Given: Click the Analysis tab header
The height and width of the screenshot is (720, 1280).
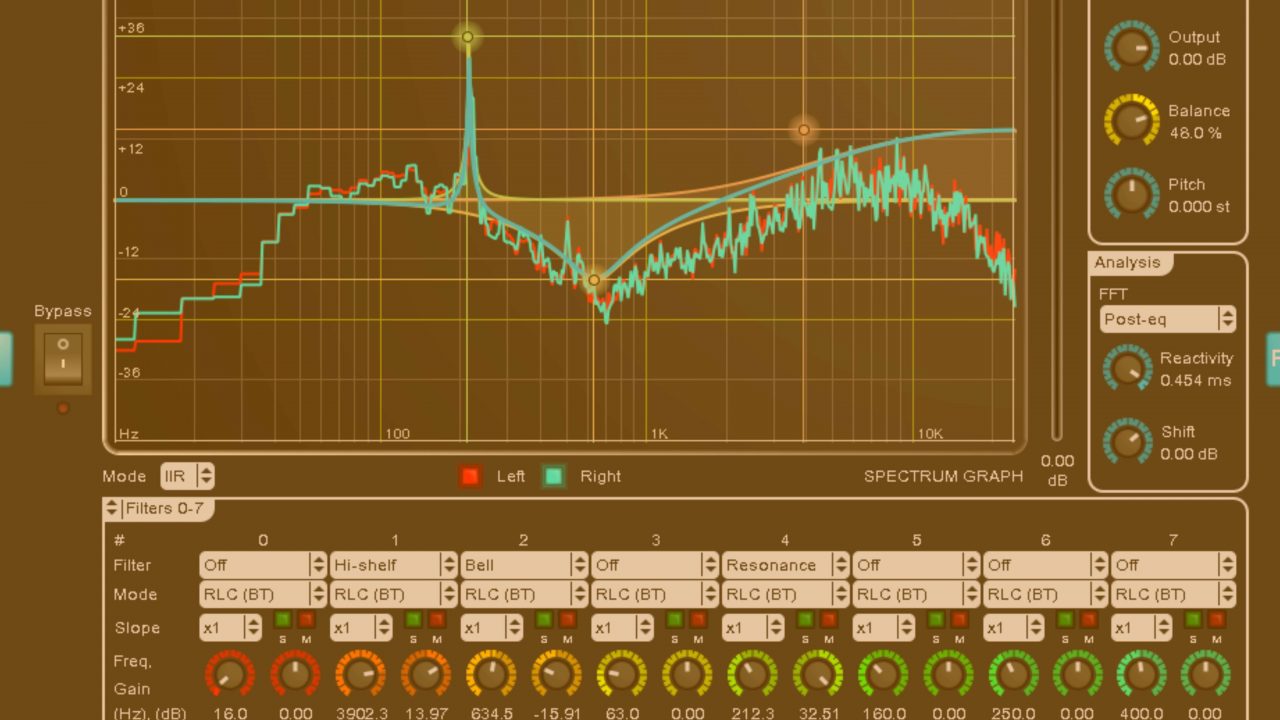Looking at the screenshot, I should click(x=1127, y=263).
